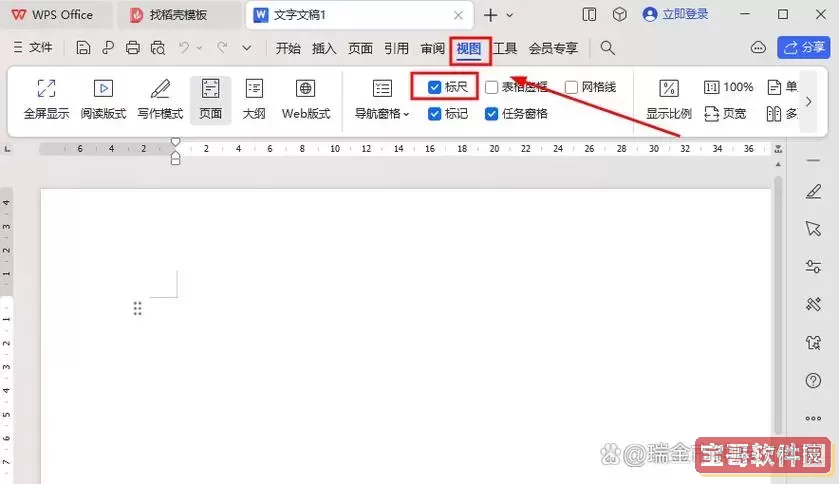Click the selection cursor sidebar icon
Viewport: 839px width, 484px height.
[x=813, y=228]
